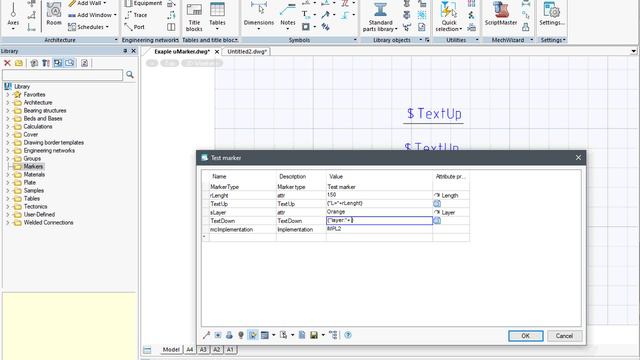640x360 pixels.
Task: Toggle the highlighted edit-mode icon in dialog toolbar
Action: pos(253,335)
